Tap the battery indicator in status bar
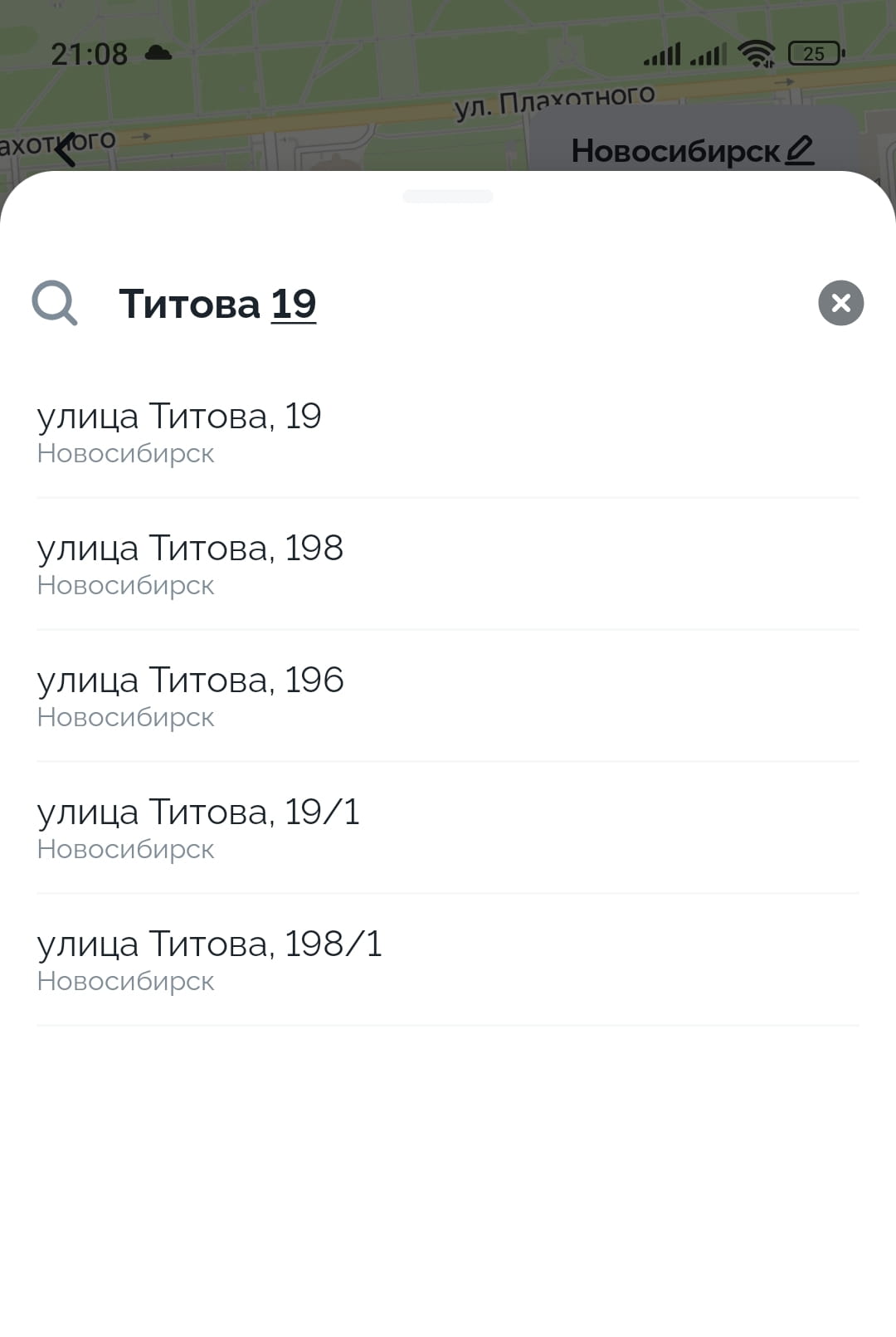 point(816,54)
